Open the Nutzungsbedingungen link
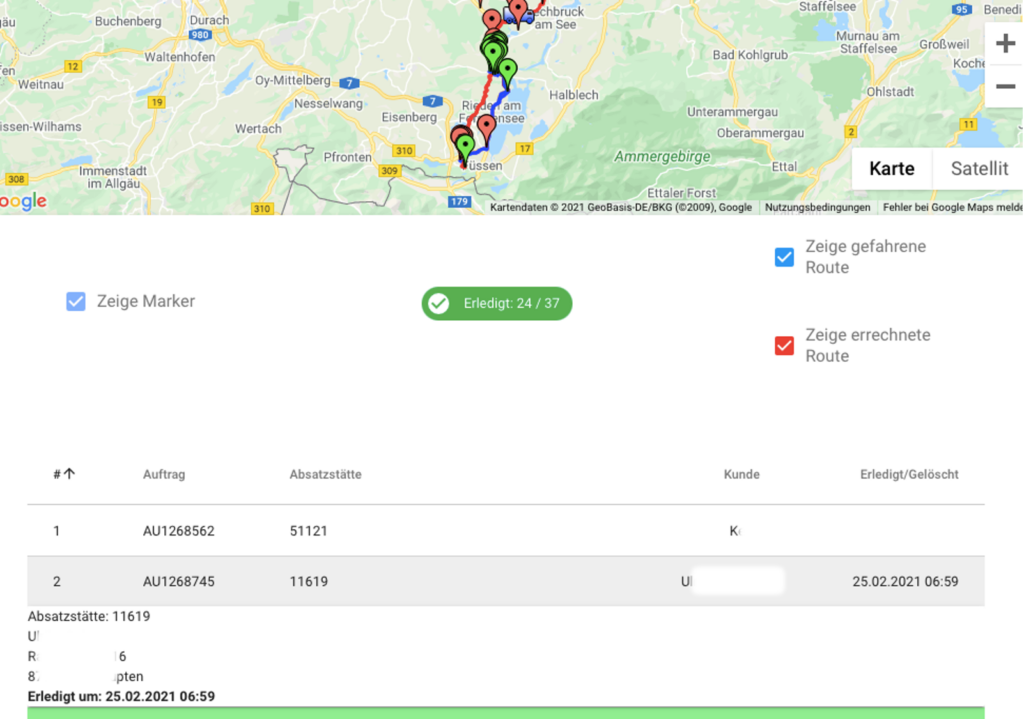Screen dimensions: 1024x719 point(817,208)
